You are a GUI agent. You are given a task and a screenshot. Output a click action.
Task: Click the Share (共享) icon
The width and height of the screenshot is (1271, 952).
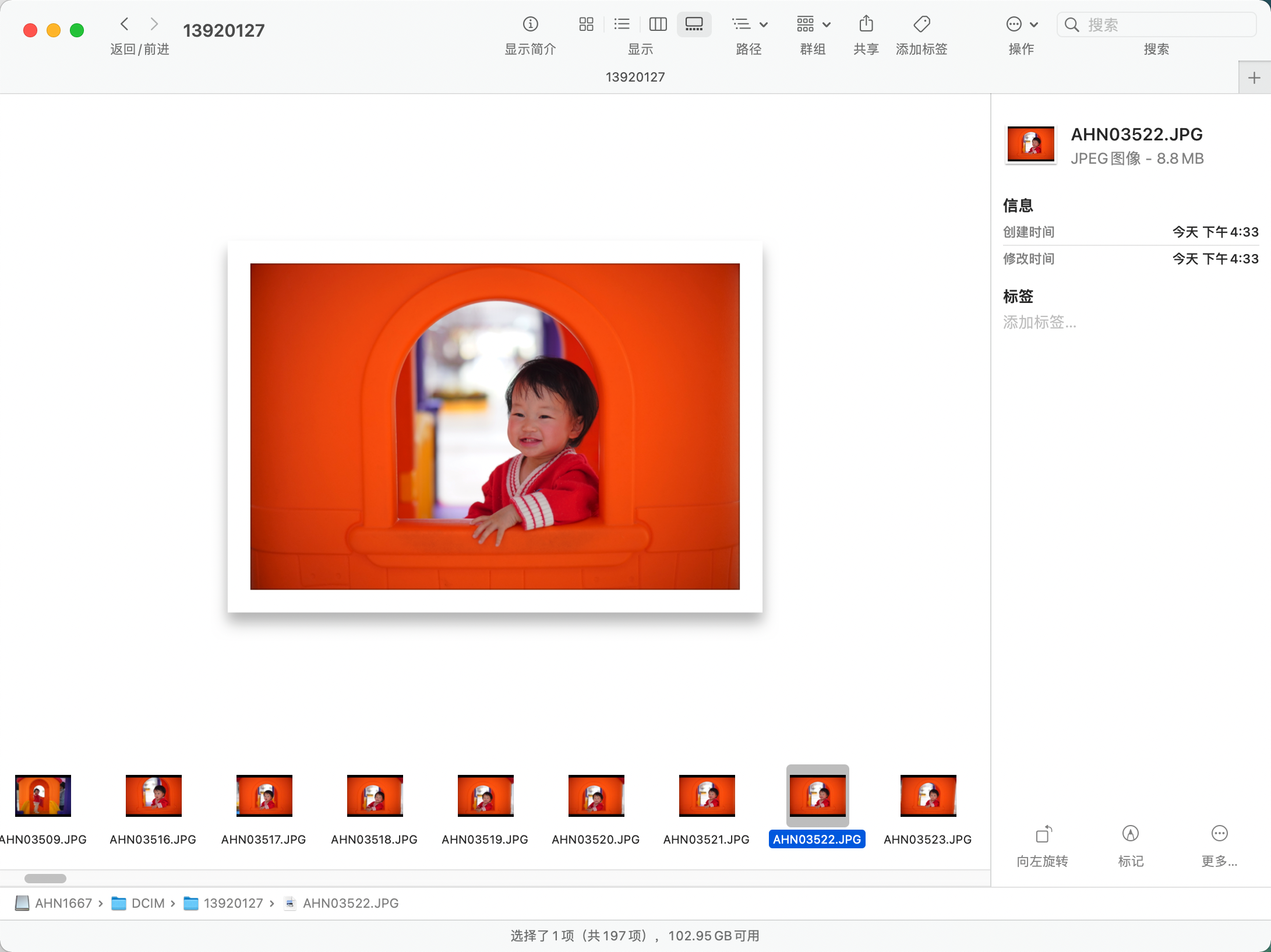[x=866, y=24]
